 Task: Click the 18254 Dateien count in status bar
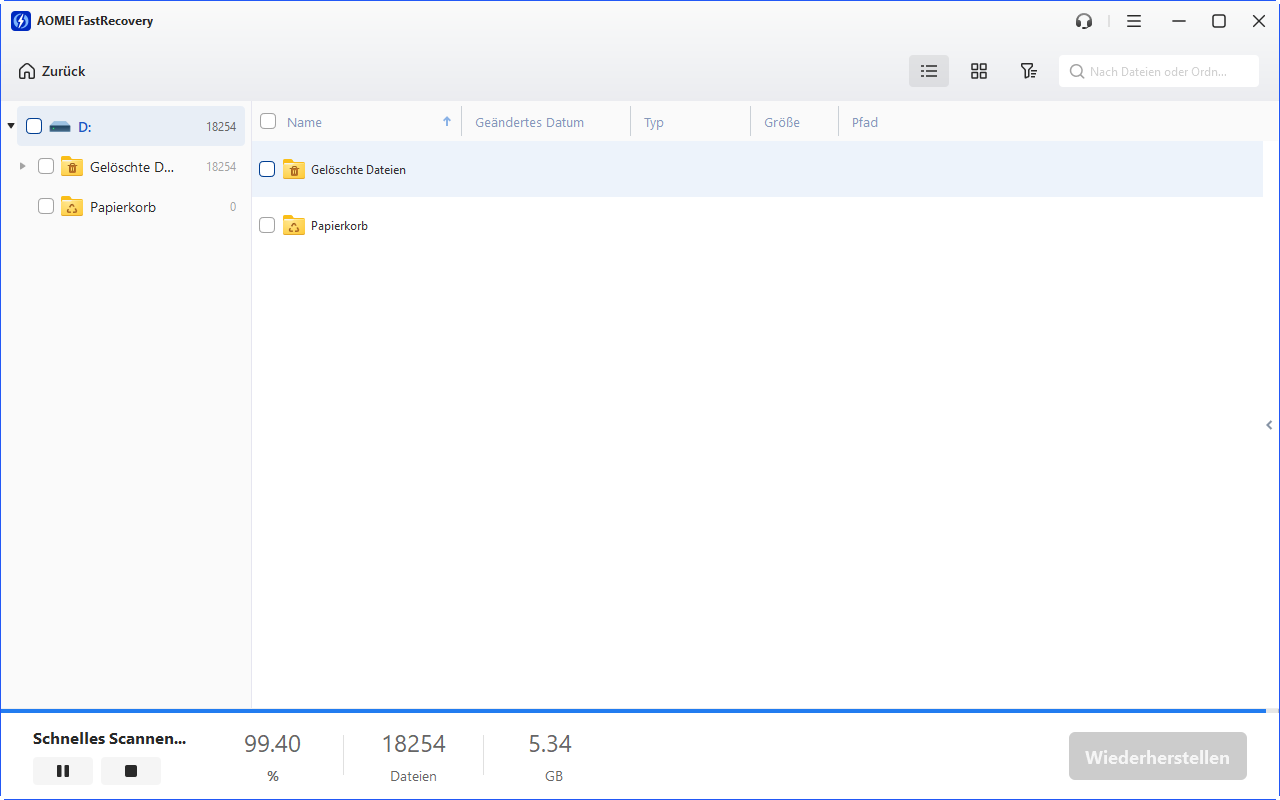click(413, 744)
